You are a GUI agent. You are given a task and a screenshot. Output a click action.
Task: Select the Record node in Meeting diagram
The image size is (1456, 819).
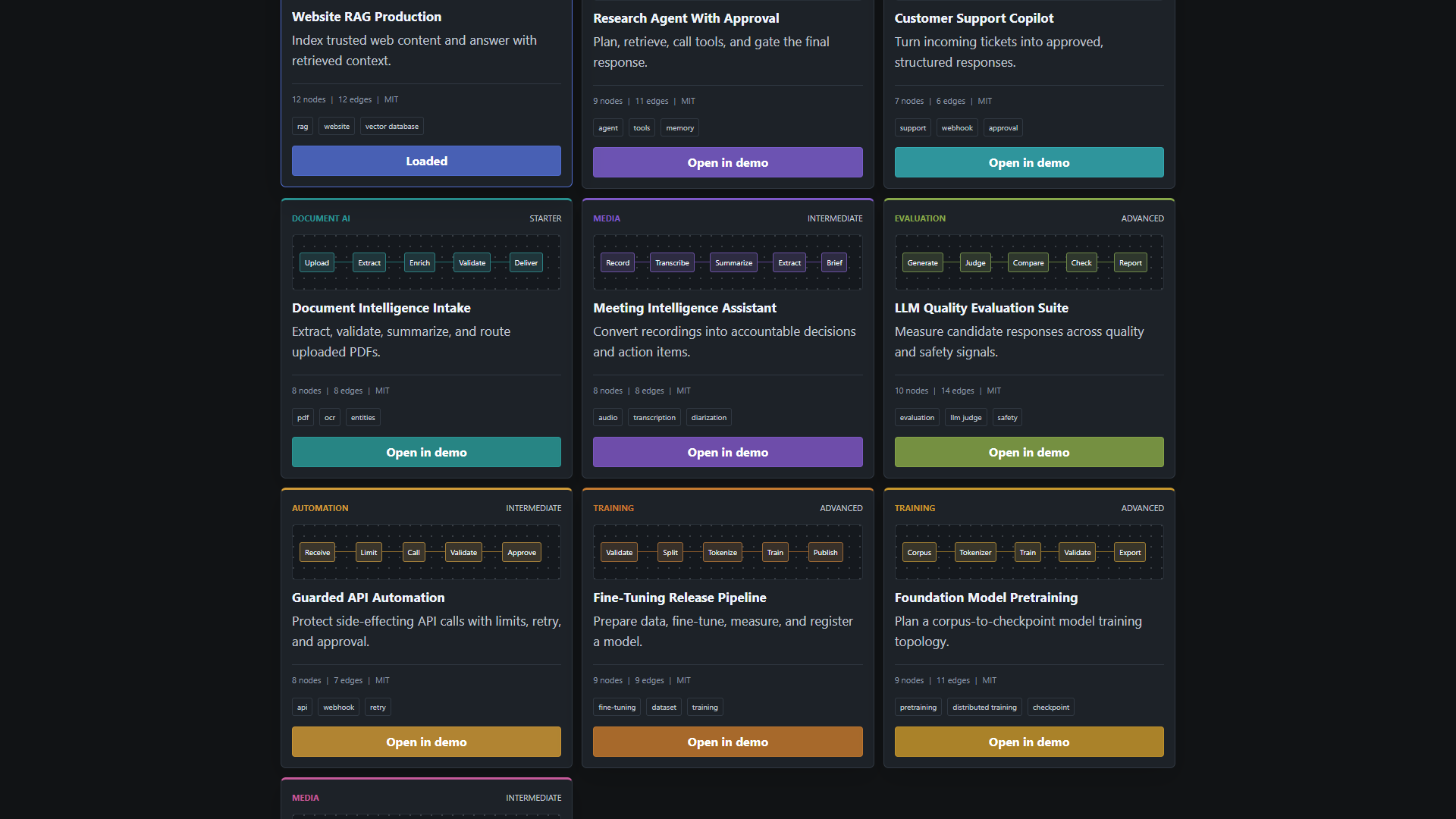click(617, 262)
